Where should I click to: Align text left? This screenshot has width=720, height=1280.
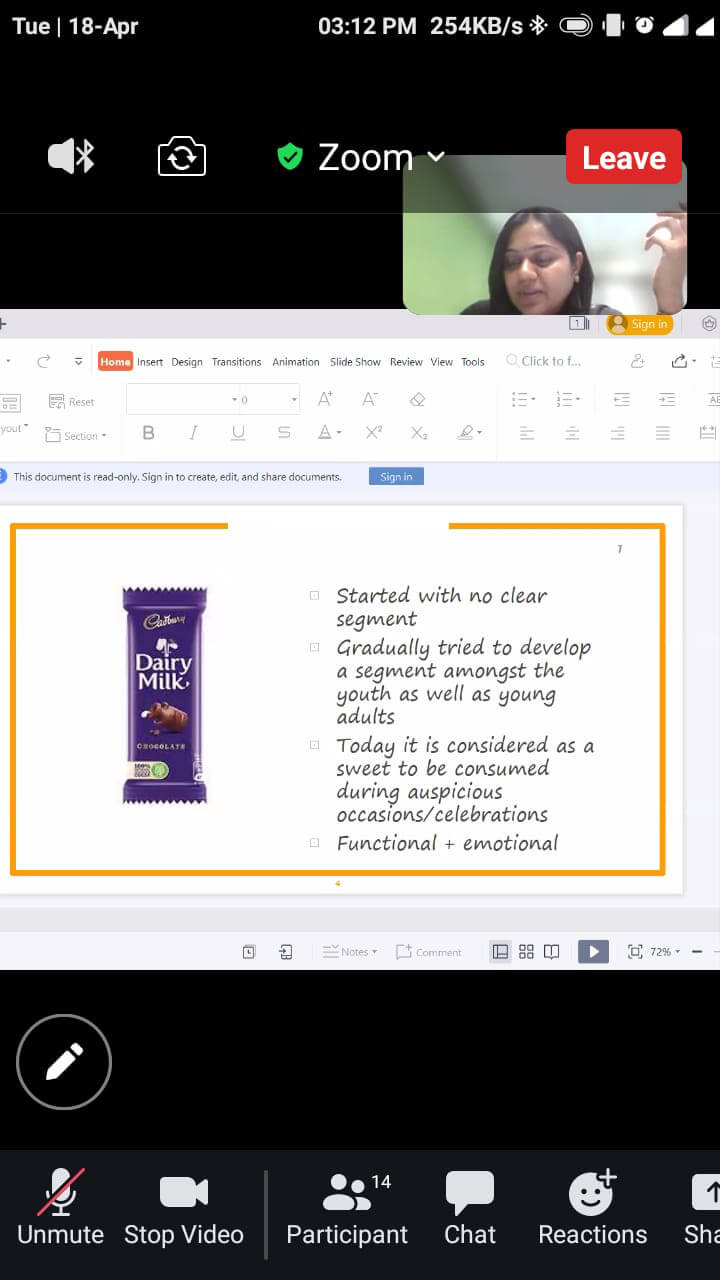pyautogui.click(x=527, y=433)
